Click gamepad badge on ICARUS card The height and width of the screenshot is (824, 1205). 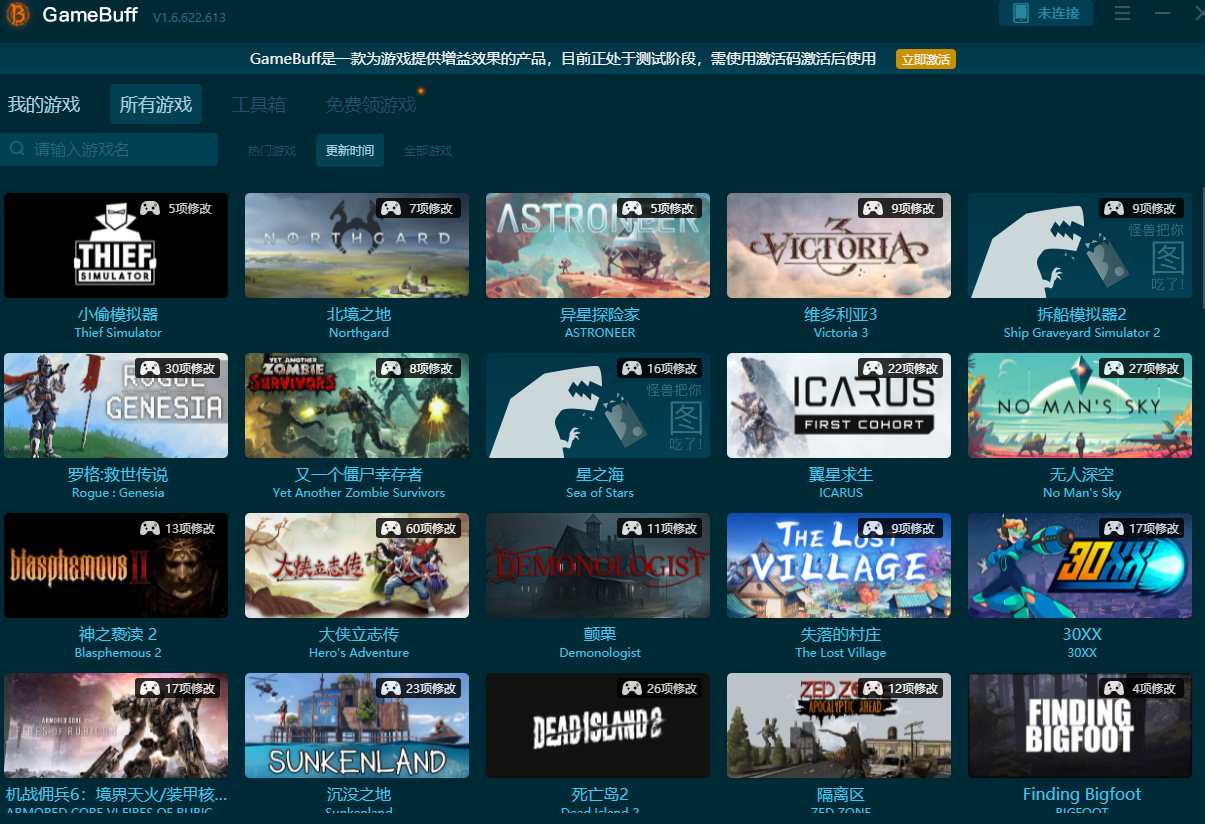pos(873,368)
